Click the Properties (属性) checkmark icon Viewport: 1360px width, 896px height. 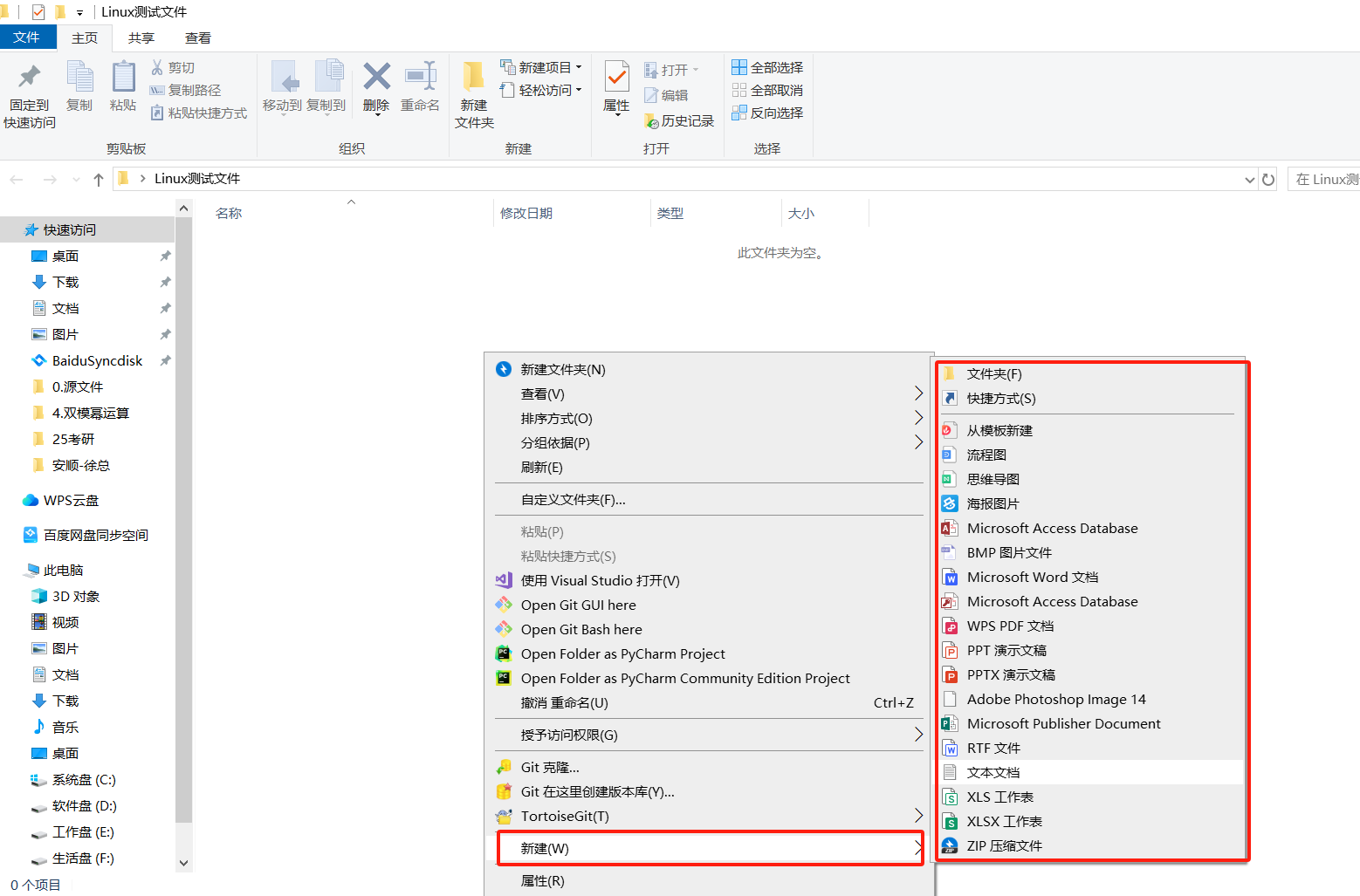point(616,78)
